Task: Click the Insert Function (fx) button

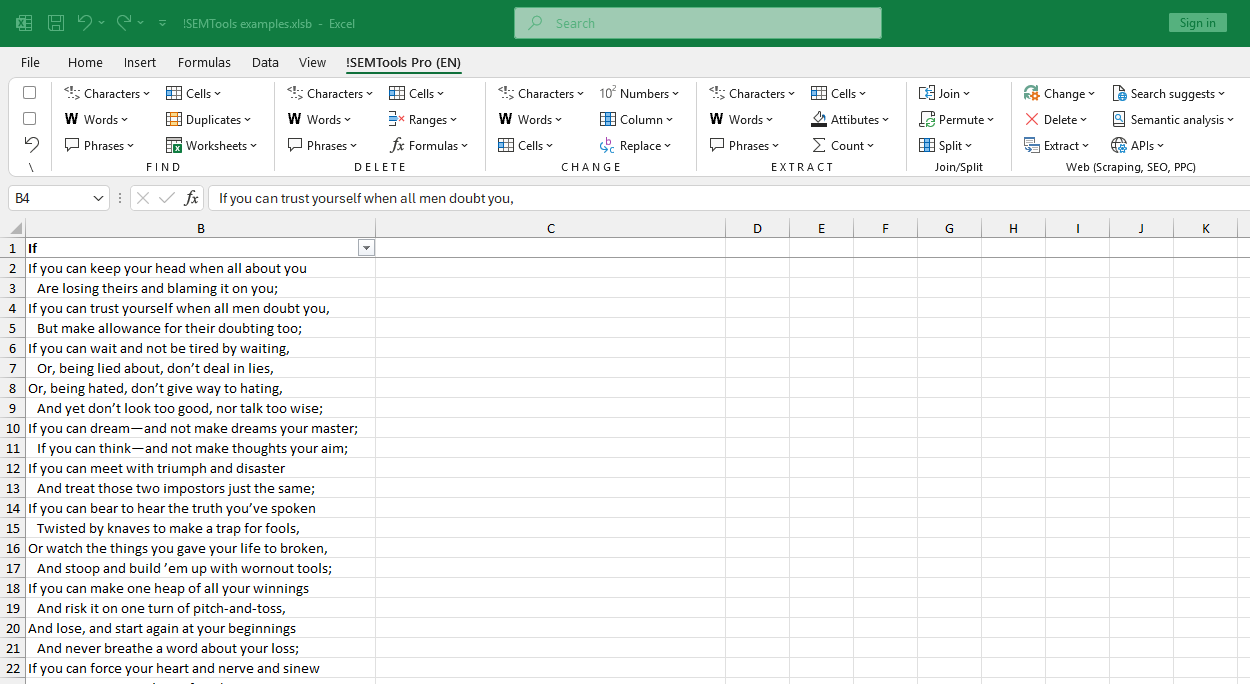Action: [193, 198]
